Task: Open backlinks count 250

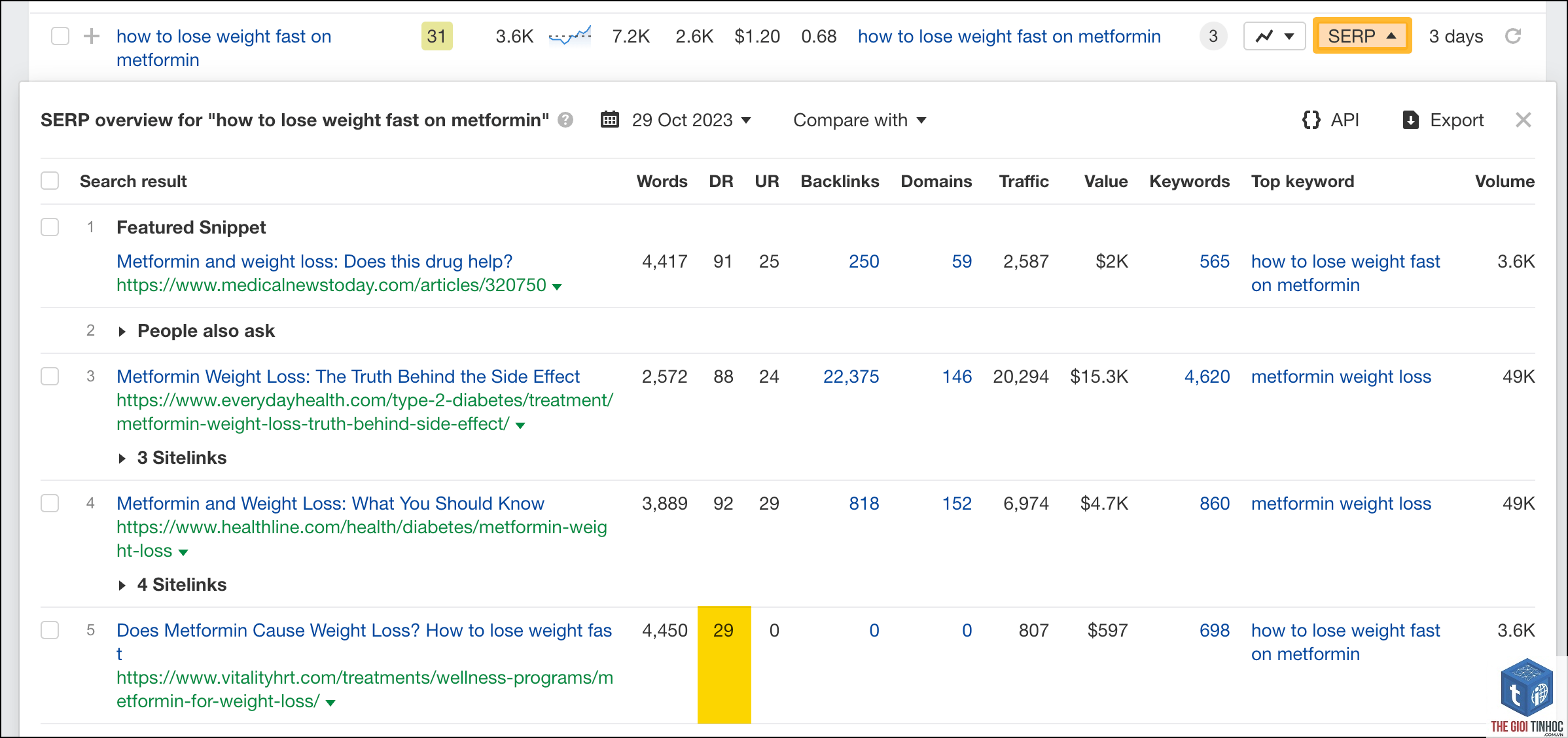Action: [864, 261]
